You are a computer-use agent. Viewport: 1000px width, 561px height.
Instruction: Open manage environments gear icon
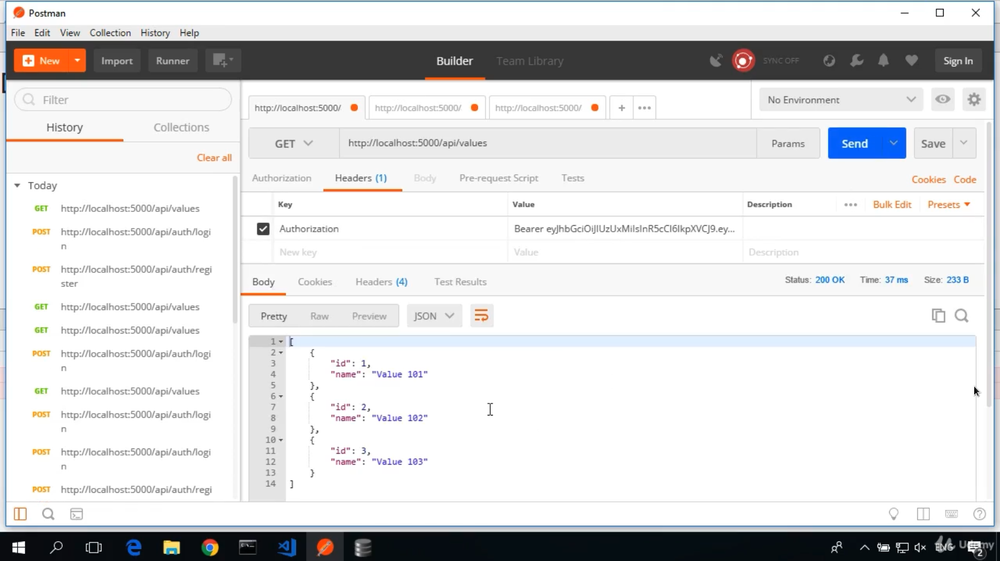pos(974,99)
